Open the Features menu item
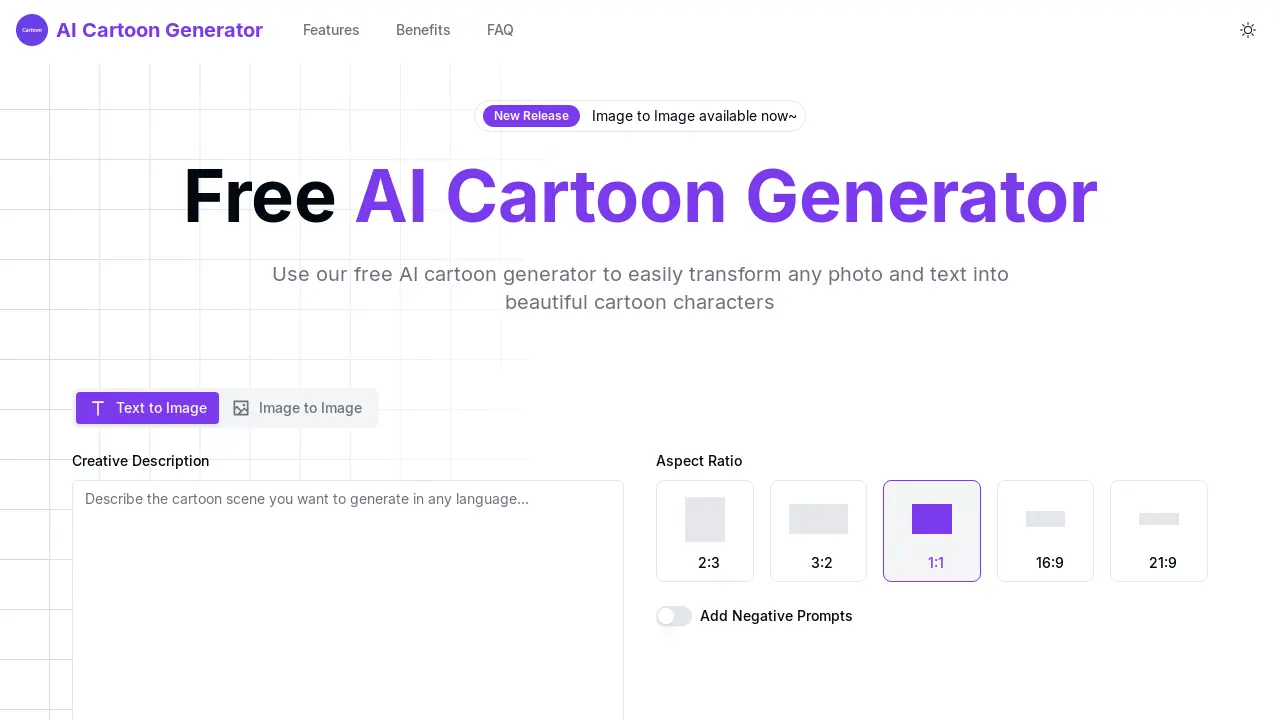The width and height of the screenshot is (1280, 720). tap(331, 30)
